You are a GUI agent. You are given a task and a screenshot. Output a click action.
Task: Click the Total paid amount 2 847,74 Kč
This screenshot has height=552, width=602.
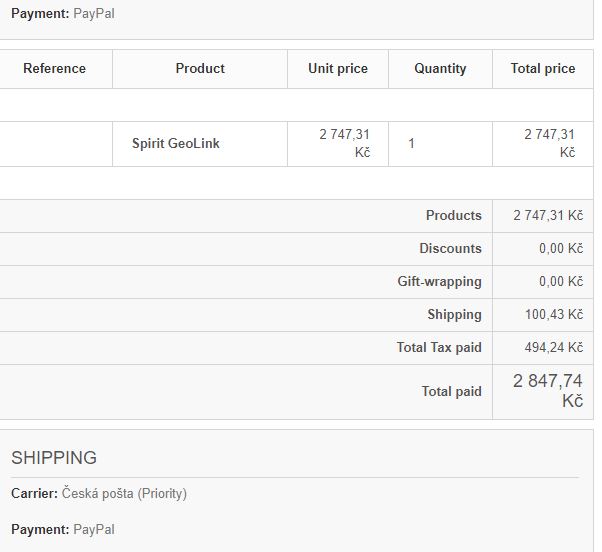[548, 391]
